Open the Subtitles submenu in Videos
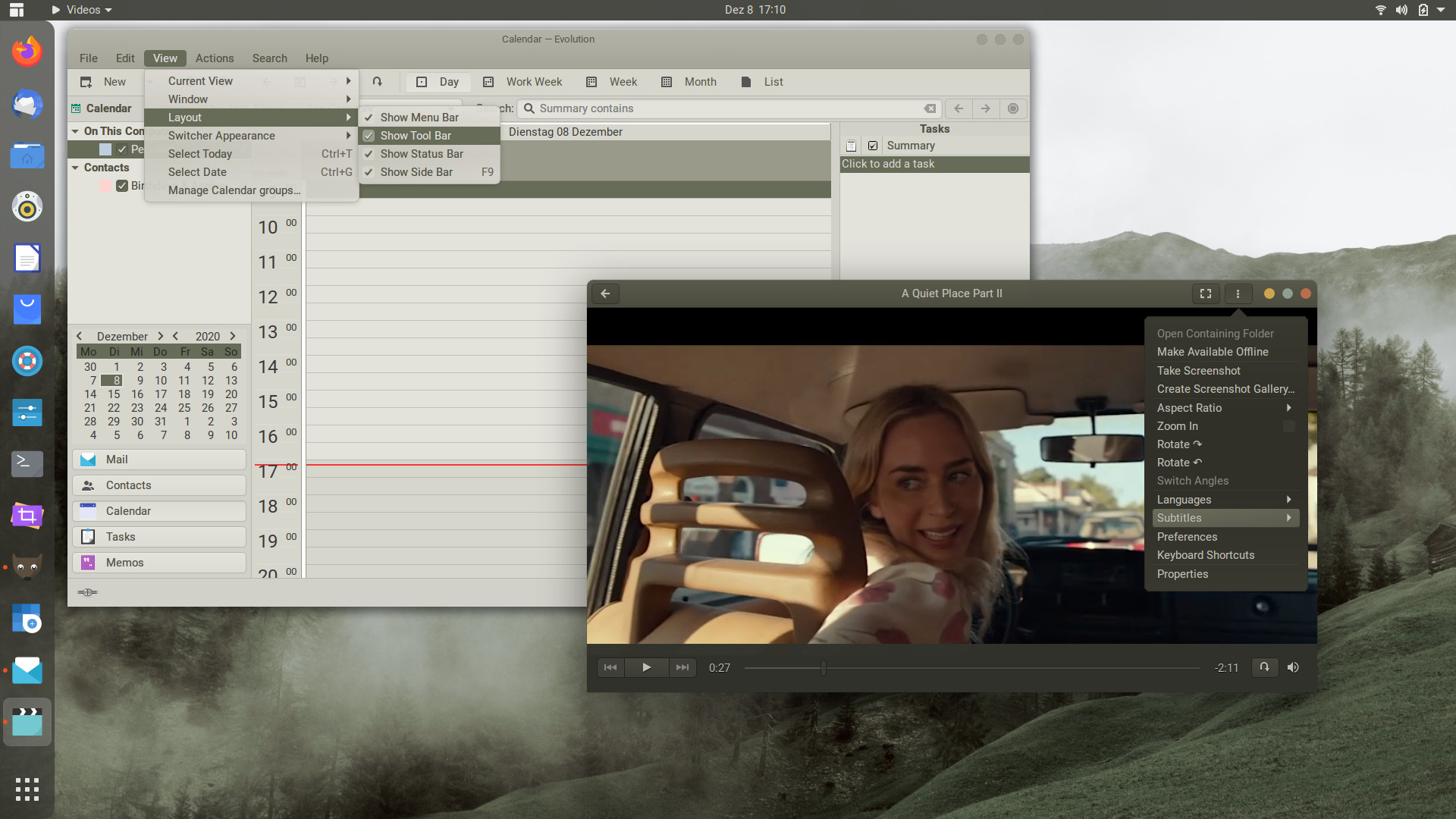This screenshot has height=819, width=1456. pos(1225,518)
